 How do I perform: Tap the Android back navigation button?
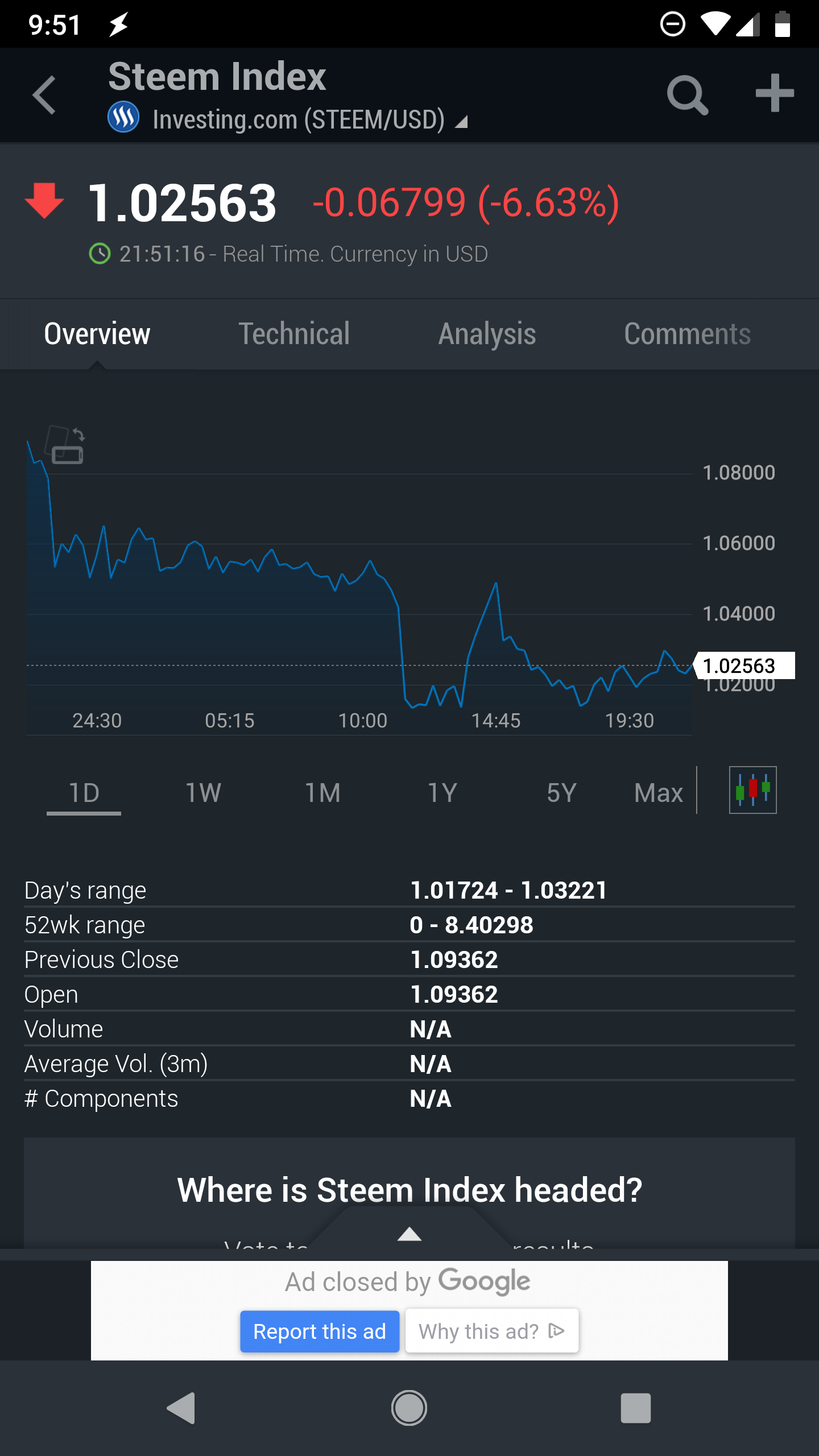(181, 1408)
